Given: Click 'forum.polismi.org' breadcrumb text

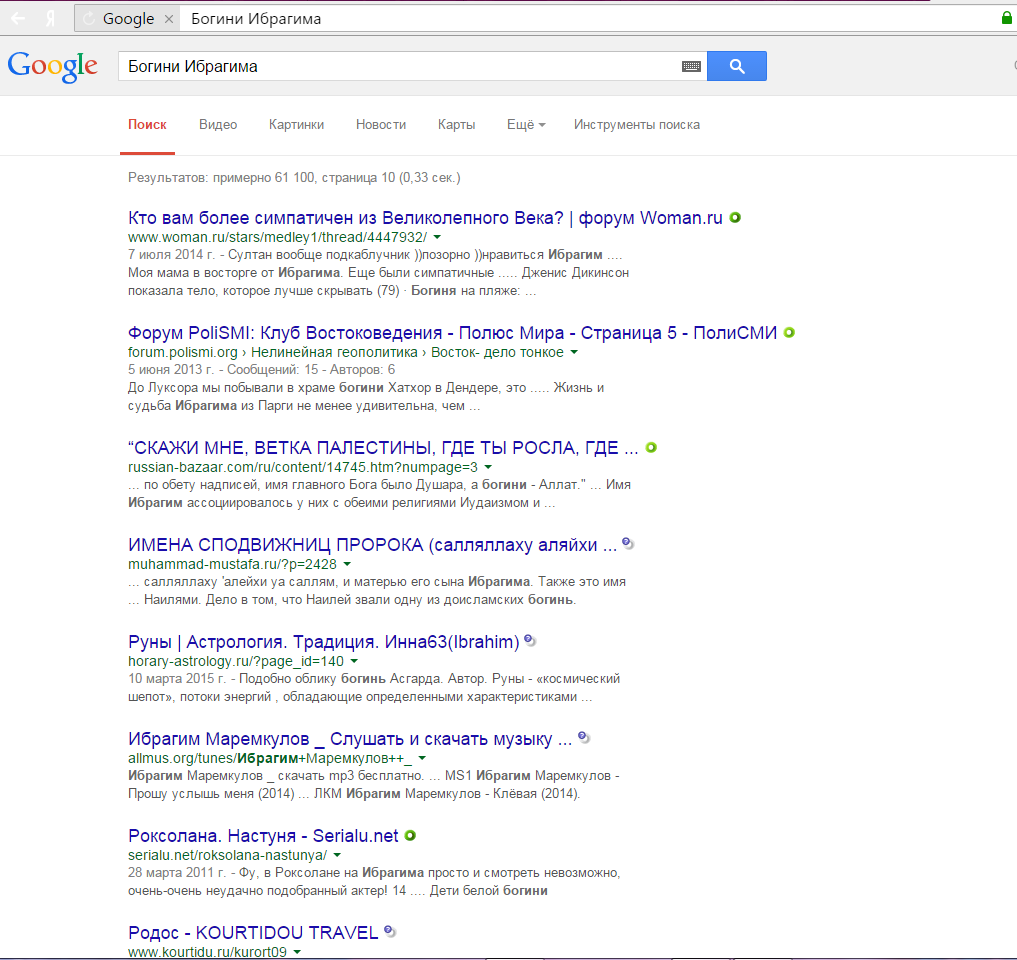Looking at the screenshot, I should tap(183, 352).
